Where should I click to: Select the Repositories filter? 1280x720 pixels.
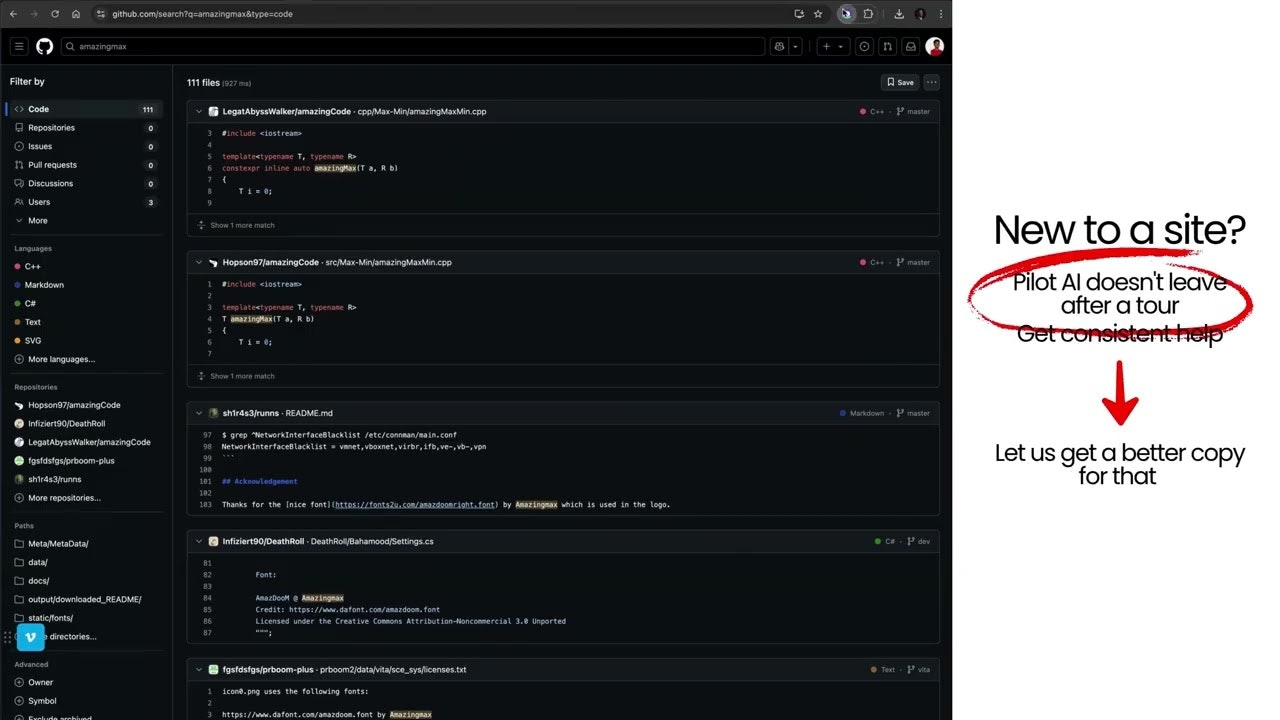click(x=84, y=128)
